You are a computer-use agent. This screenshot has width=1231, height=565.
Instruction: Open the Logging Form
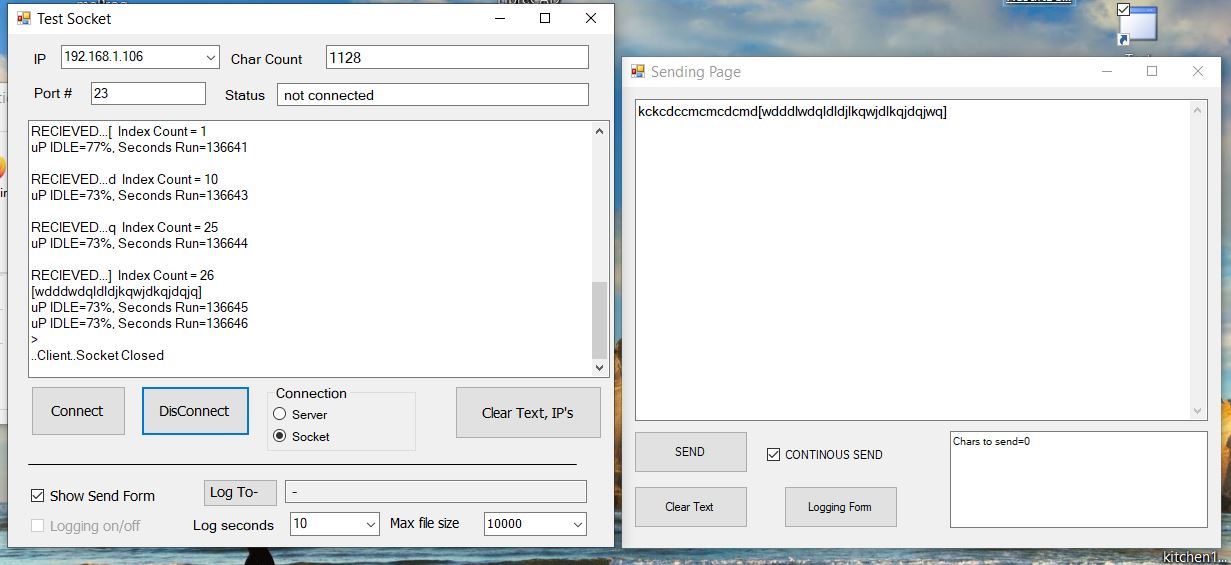pyautogui.click(x=840, y=507)
